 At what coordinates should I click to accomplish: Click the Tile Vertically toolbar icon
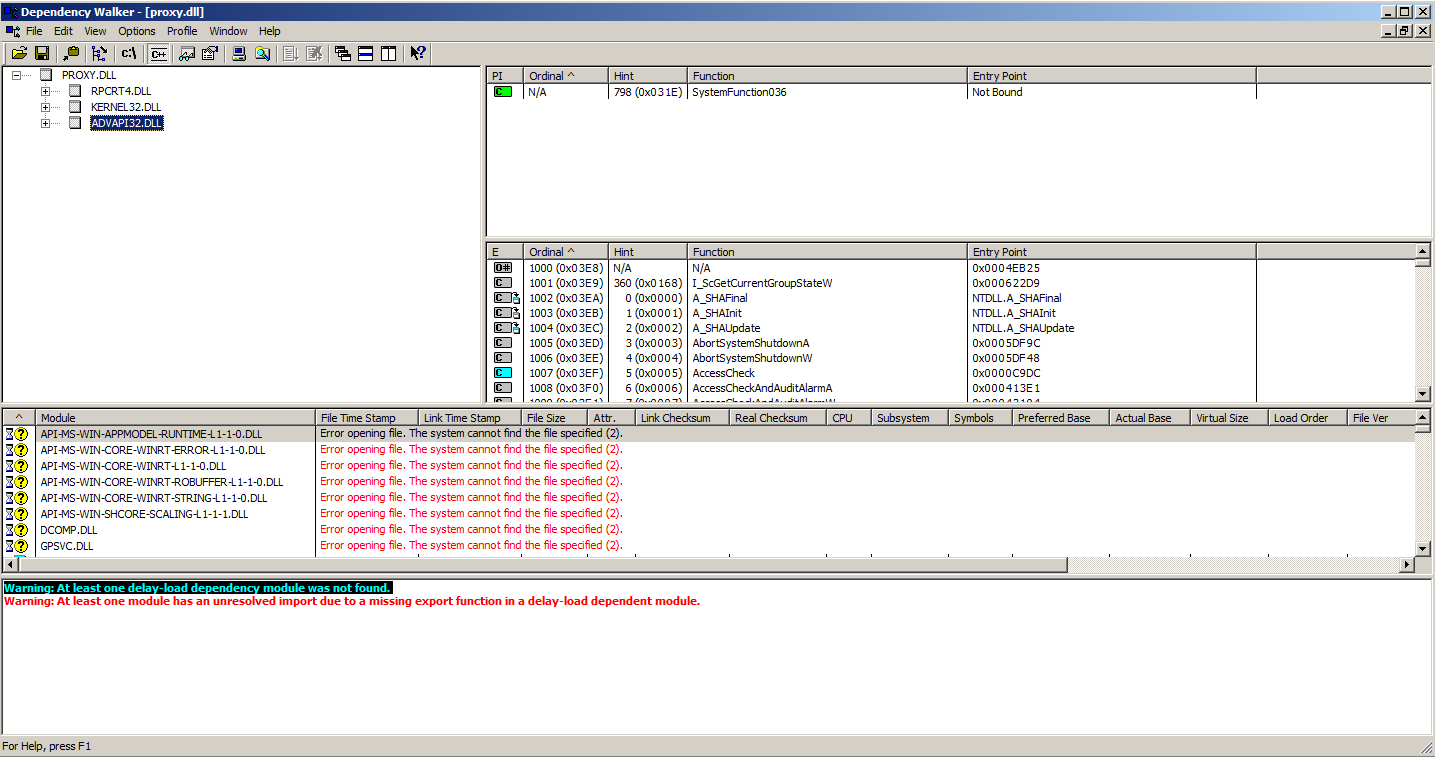coord(389,53)
